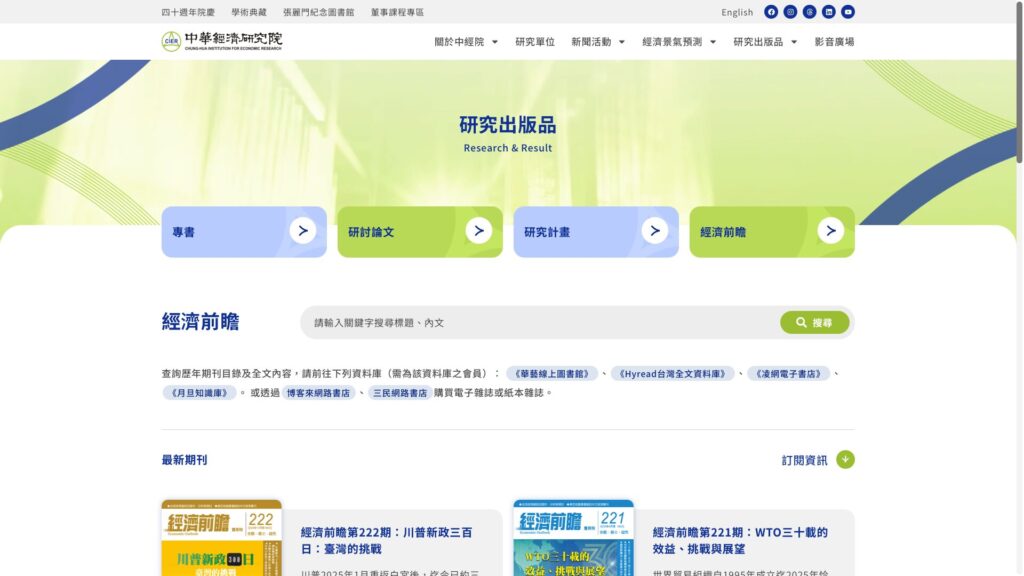Expand the 關於中經院 dropdown menu
Screen dimensions: 1024x576
click(466, 42)
